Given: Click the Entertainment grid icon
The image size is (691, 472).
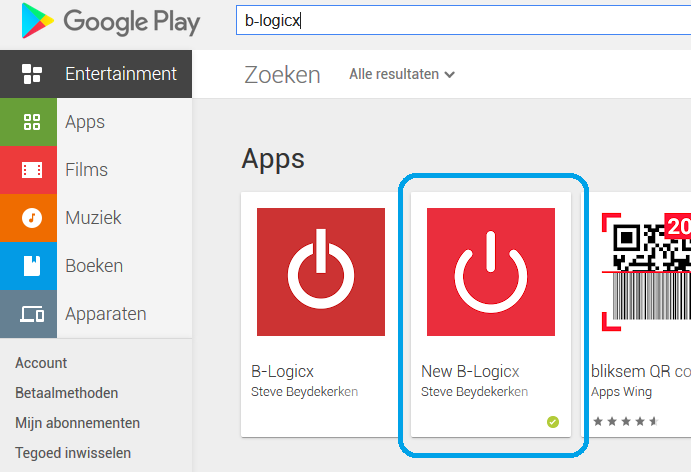Looking at the screenshot, I should 32,74.
